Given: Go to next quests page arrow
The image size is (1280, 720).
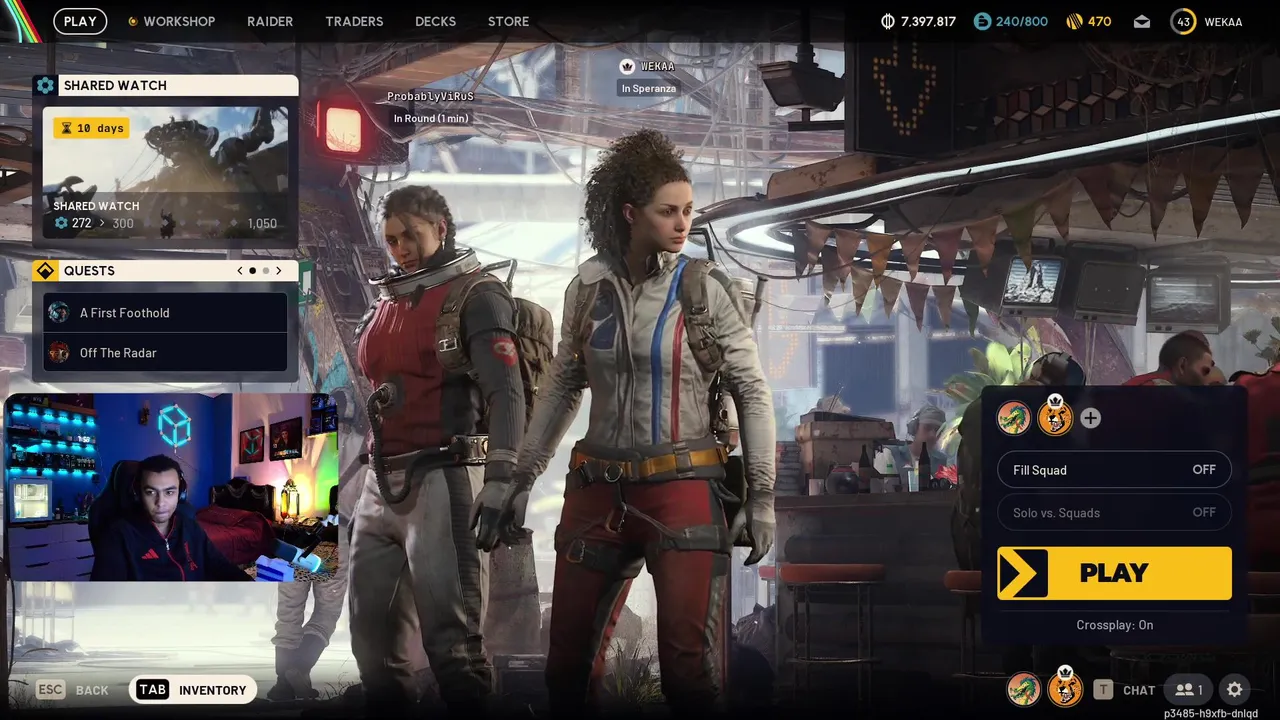Looking at the screenshot, I should tap(279, 271).
